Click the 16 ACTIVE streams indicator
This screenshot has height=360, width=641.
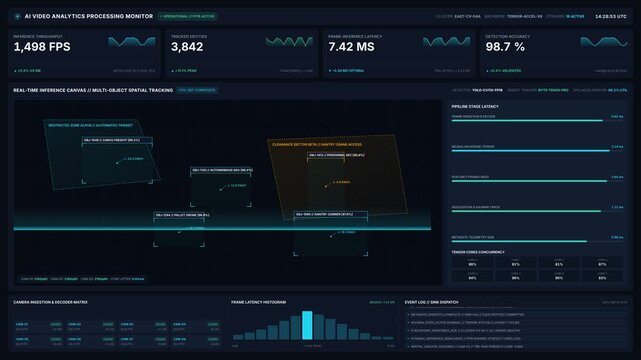[x=575, y=16]
